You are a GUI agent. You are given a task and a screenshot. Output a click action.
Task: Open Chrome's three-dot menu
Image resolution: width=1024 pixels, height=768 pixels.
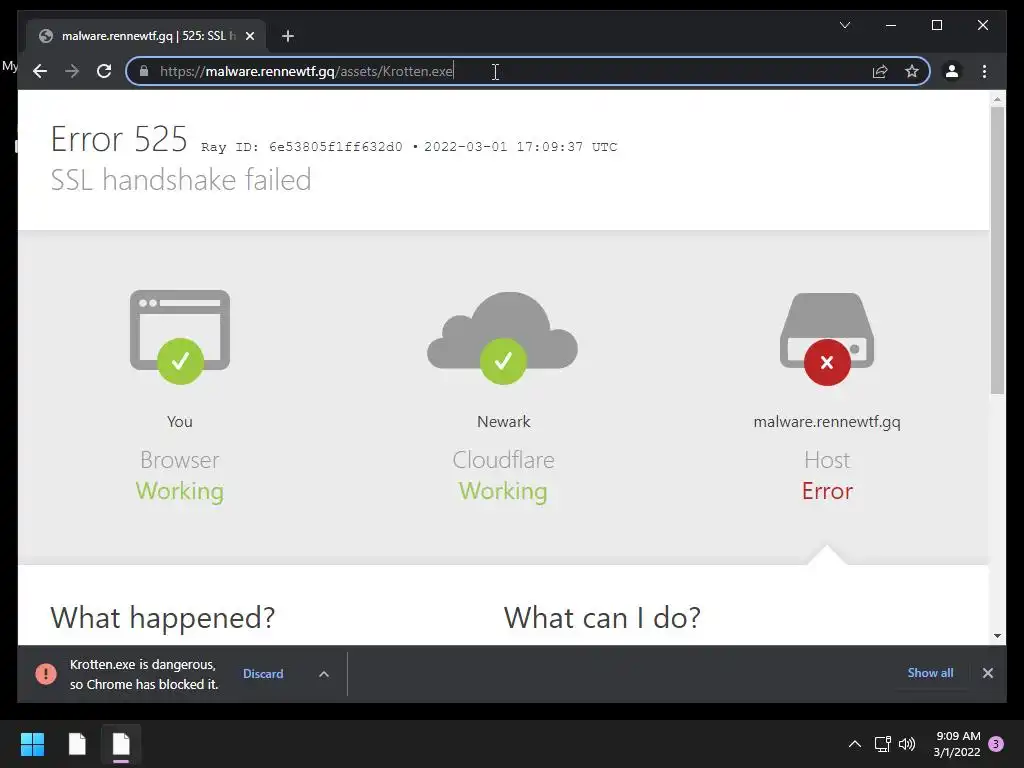click(984, 71)
